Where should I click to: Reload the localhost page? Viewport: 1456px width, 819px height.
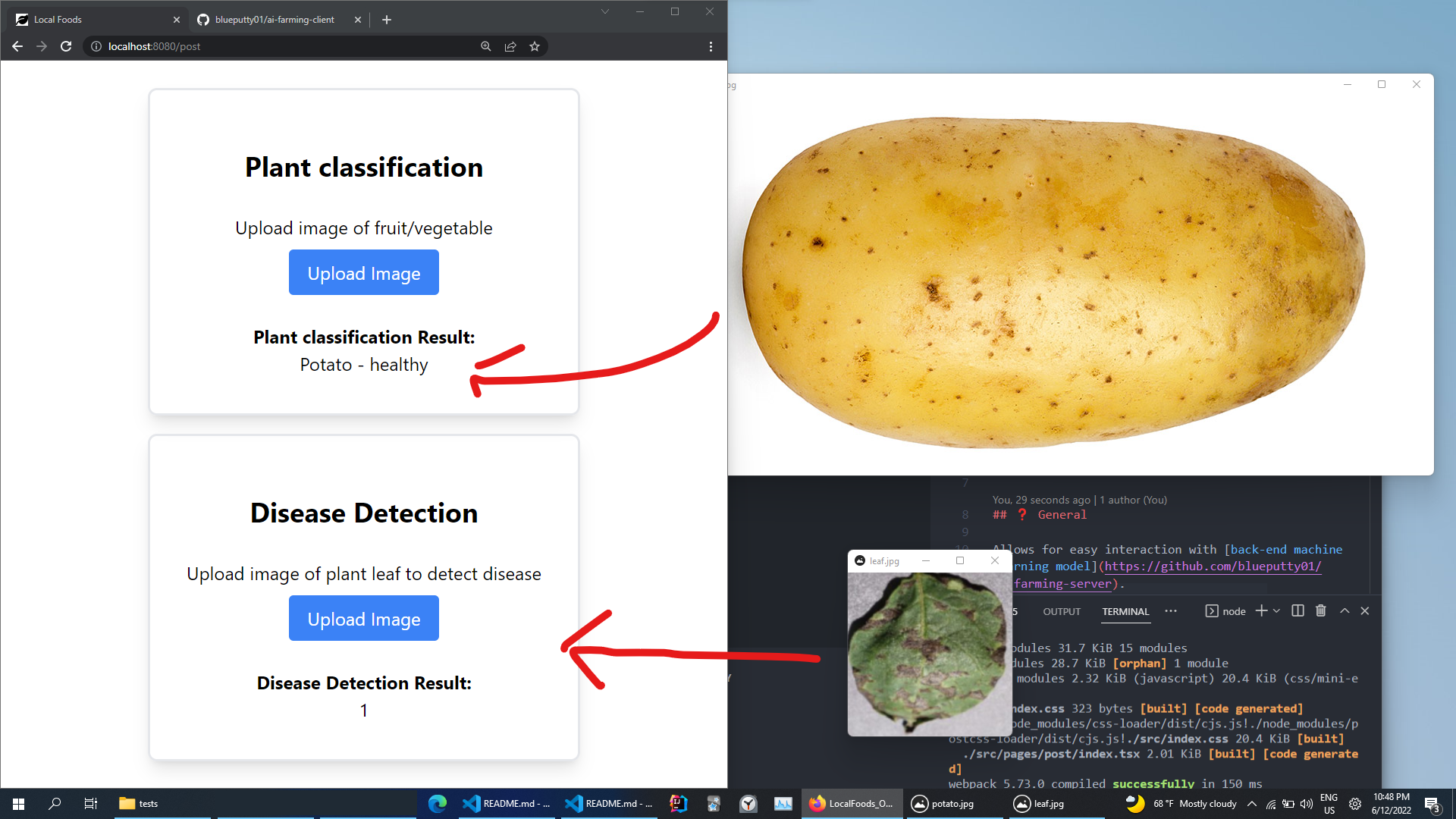pos(66,46)
